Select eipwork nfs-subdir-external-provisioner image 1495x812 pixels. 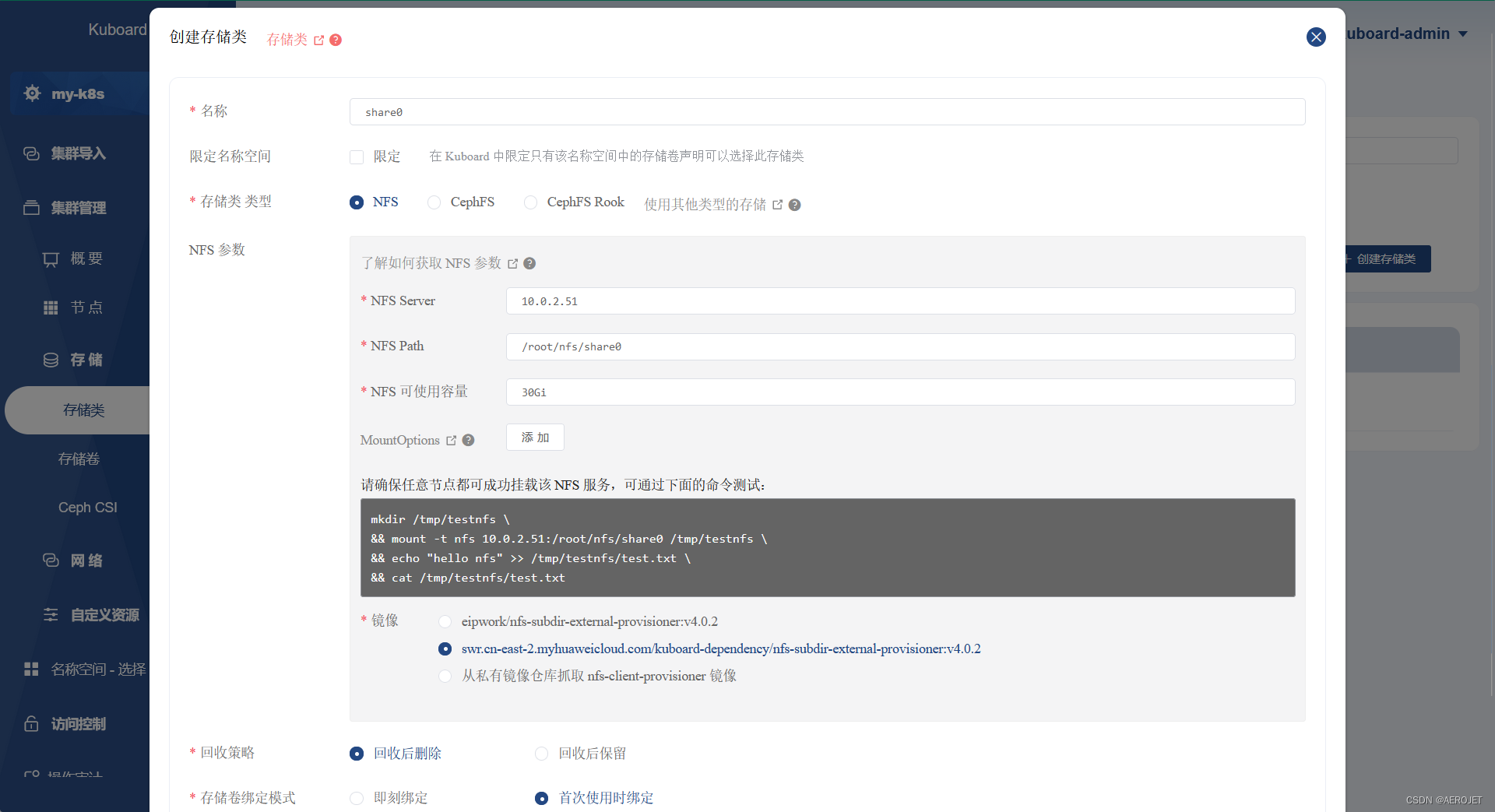tap(445, 621)
